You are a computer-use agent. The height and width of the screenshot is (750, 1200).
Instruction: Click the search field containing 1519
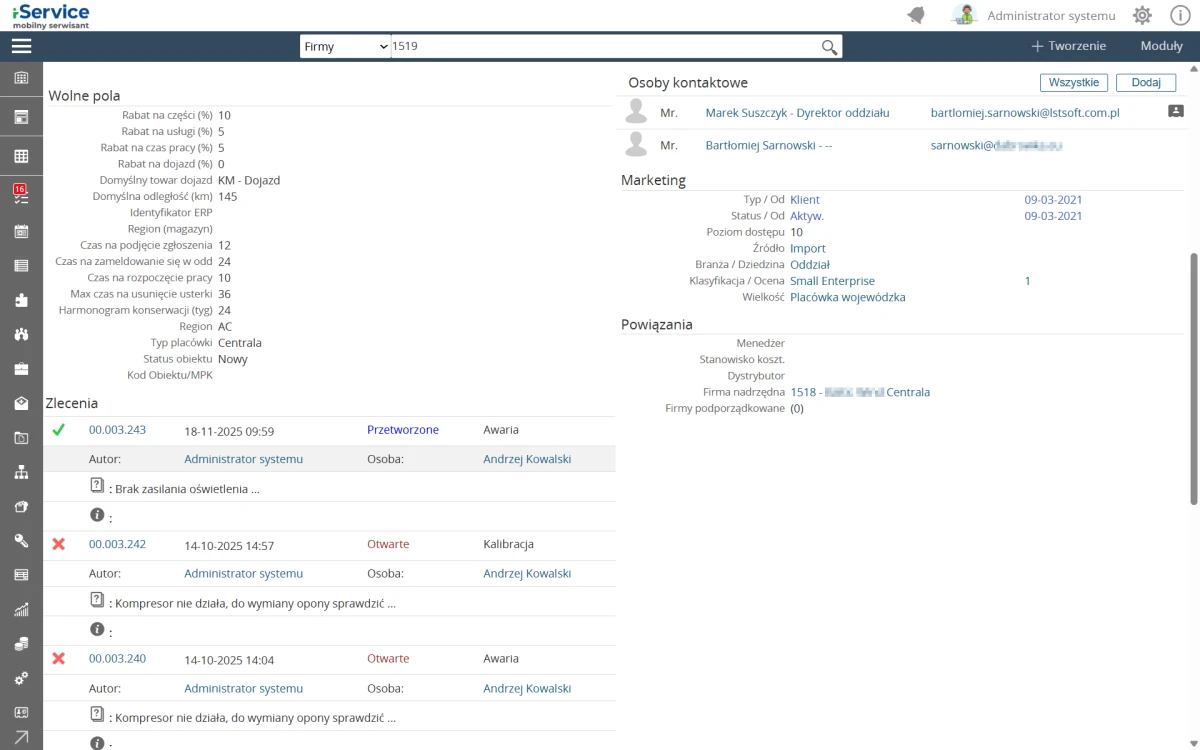click(x=600, y=47)
